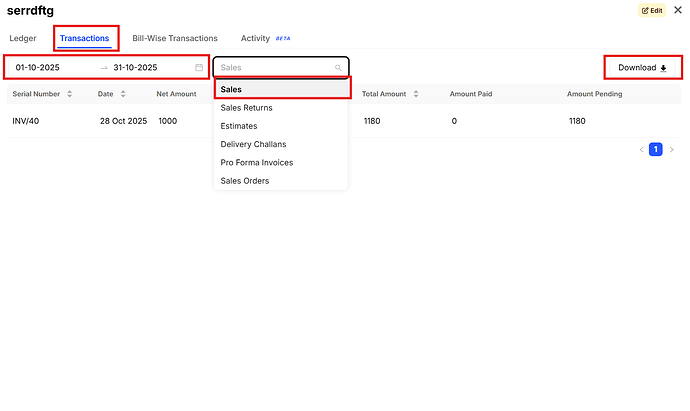Go to next page arrow
Viewport: 690px width, 411px height.
tap(672, 150)
